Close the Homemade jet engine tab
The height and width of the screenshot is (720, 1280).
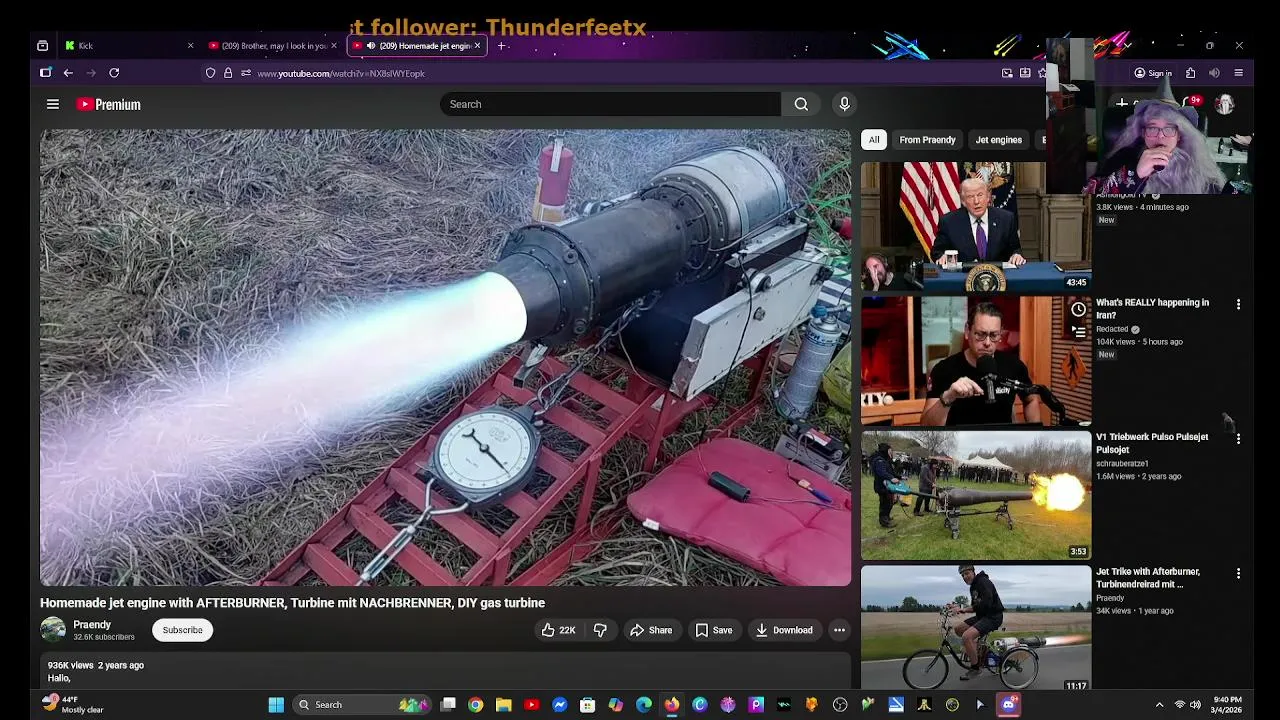[x=477, y=45]
